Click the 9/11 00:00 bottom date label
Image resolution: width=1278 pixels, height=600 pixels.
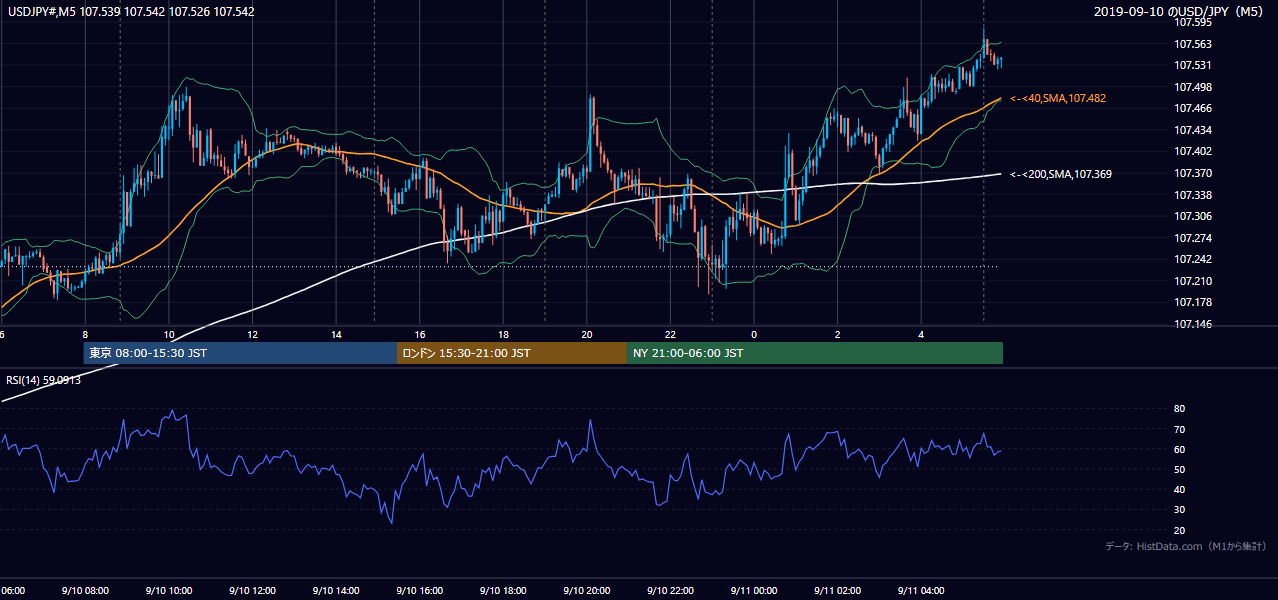tap(754, 591)
